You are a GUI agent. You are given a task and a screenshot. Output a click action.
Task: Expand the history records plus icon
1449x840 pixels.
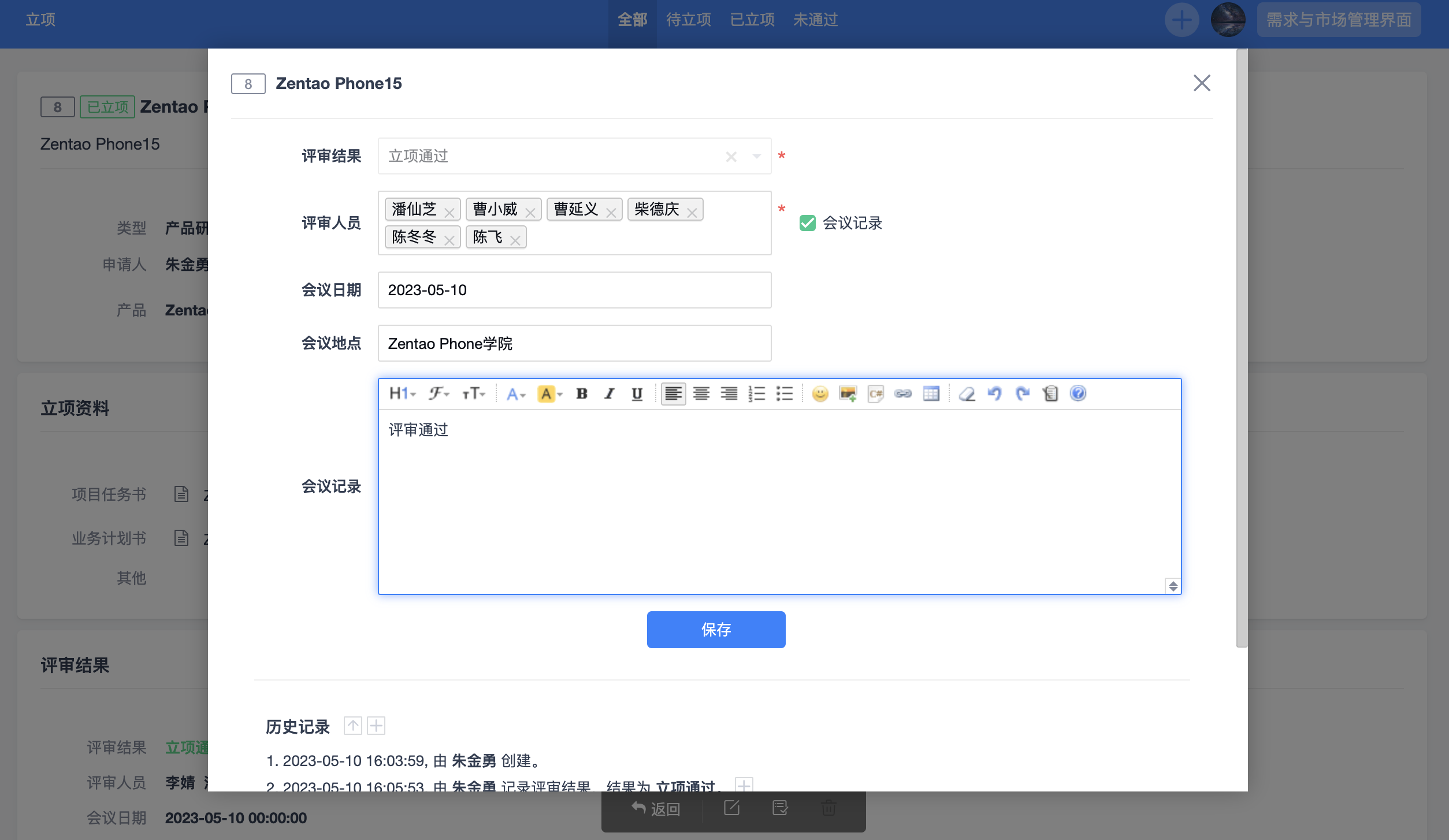[x=376, y=726]
